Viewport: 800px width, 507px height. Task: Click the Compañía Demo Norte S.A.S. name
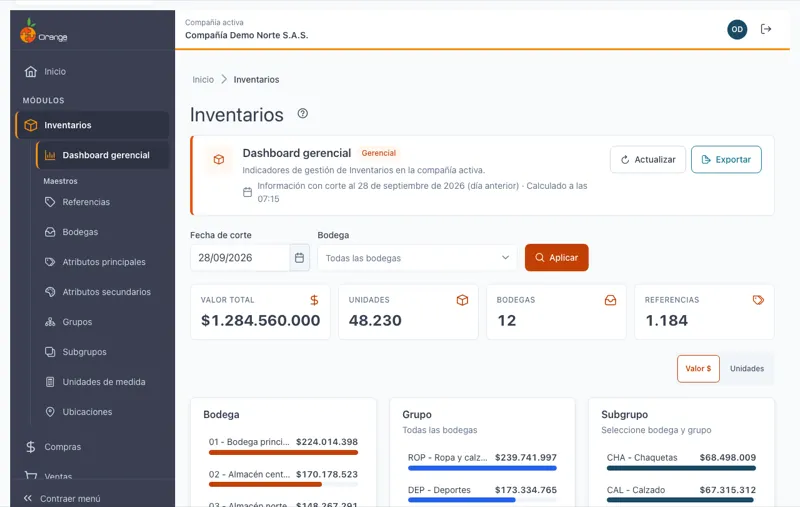(x=246, y=35)
